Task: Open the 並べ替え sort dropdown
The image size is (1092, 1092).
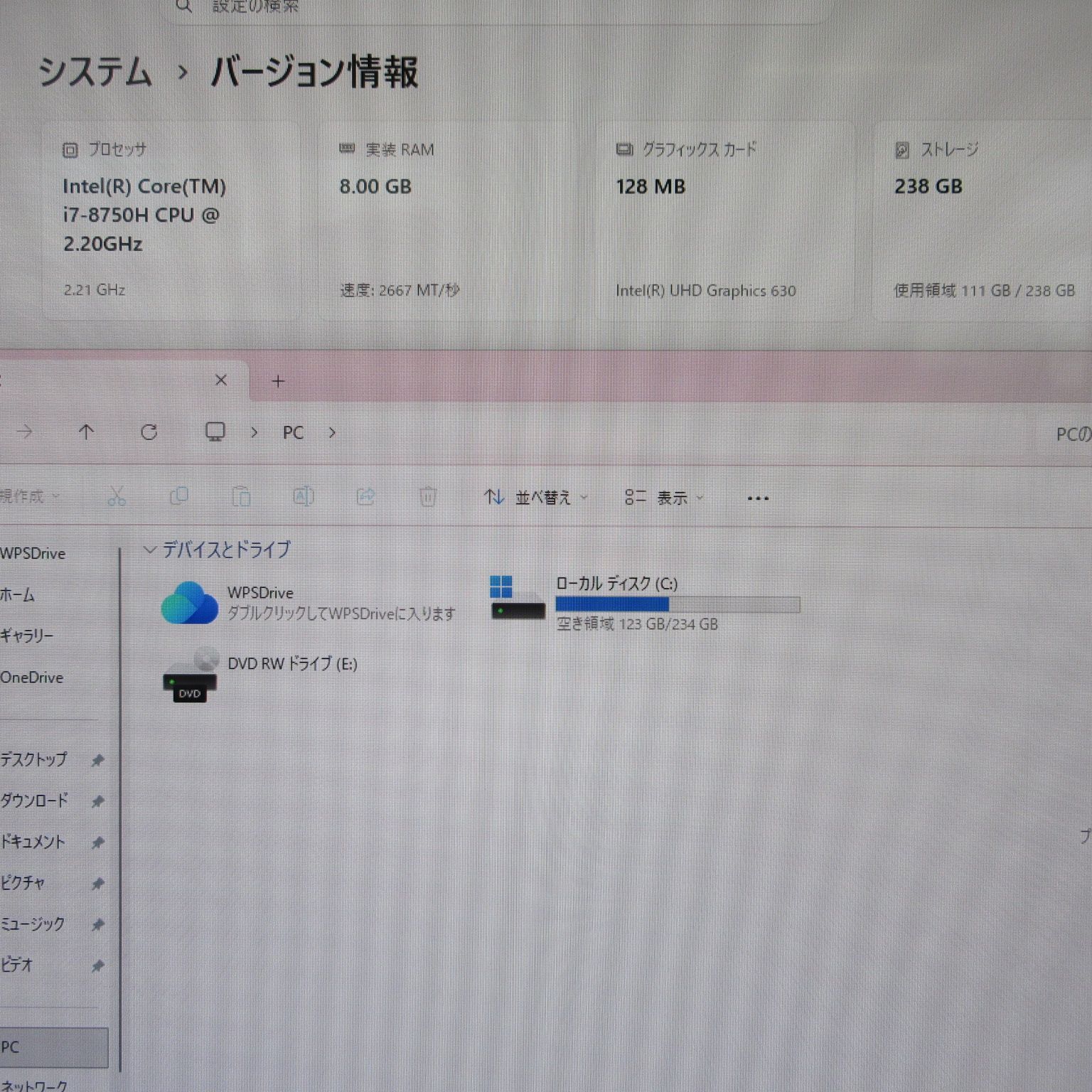Action: pos(536,497)
